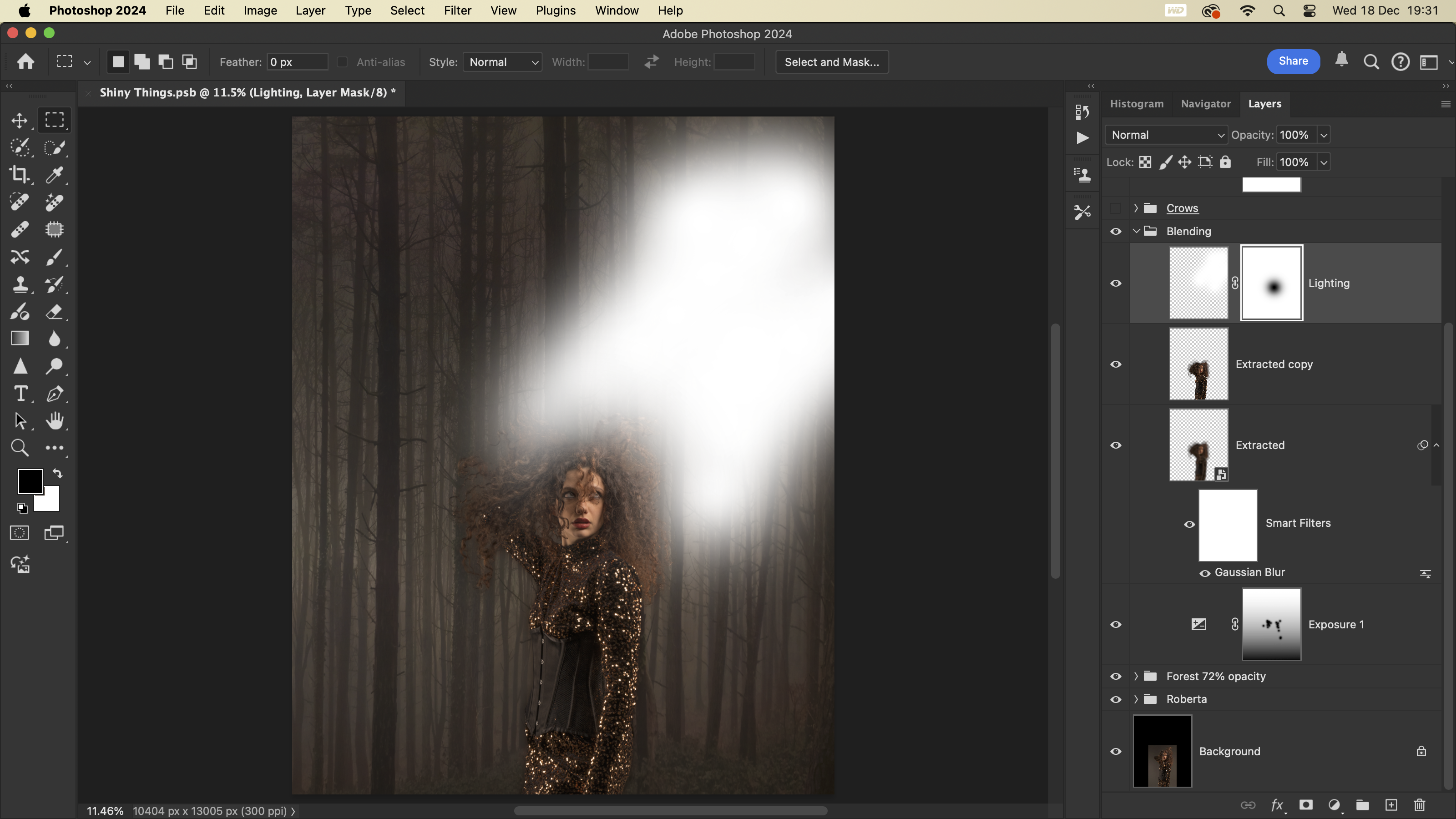This screenshot has width=1456, height=819.
Task: Pick the Clone Stamp tool
Action: pyautogui.click(x=20, y=284)
